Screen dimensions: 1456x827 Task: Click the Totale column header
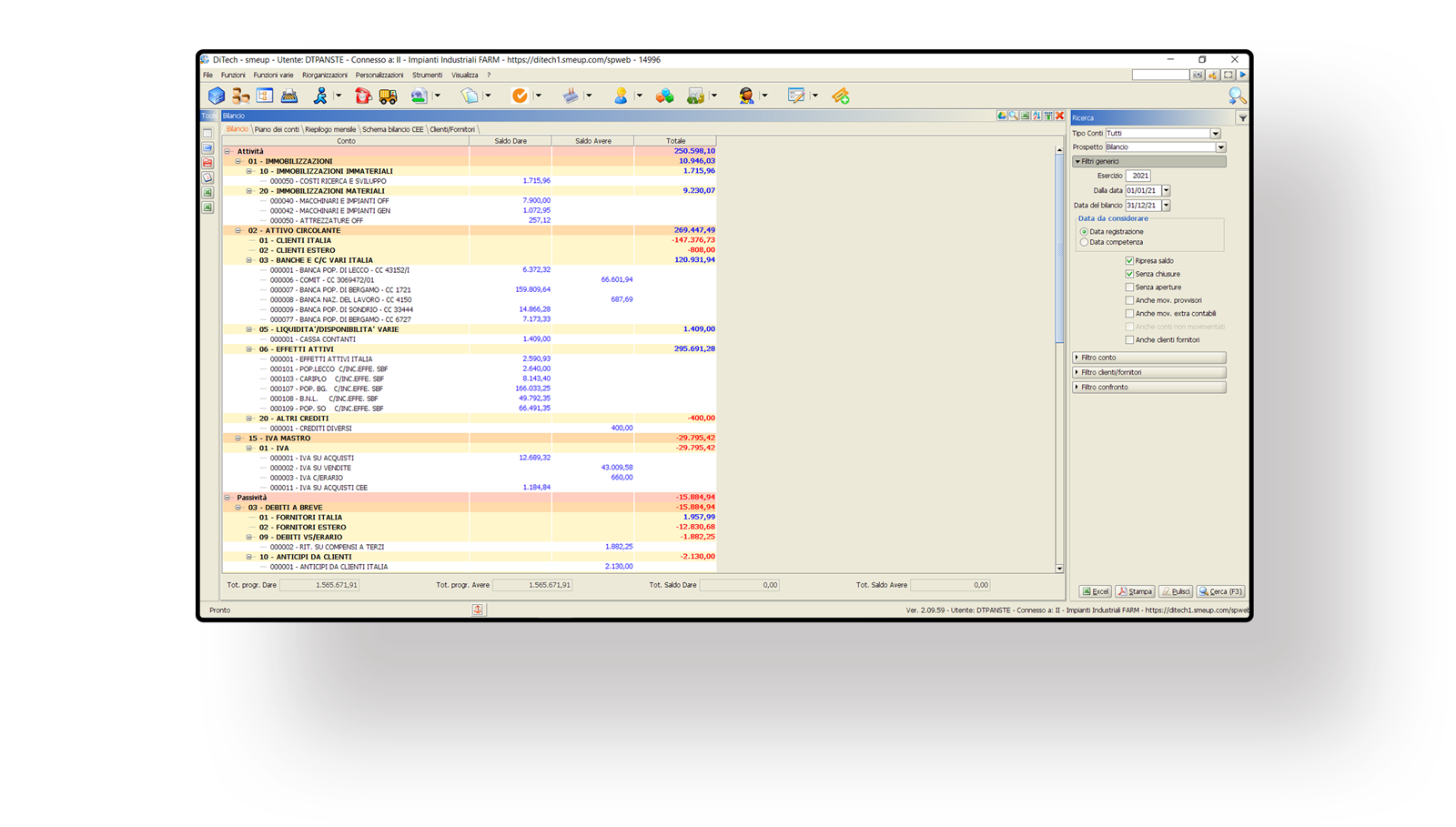point(675,141)
